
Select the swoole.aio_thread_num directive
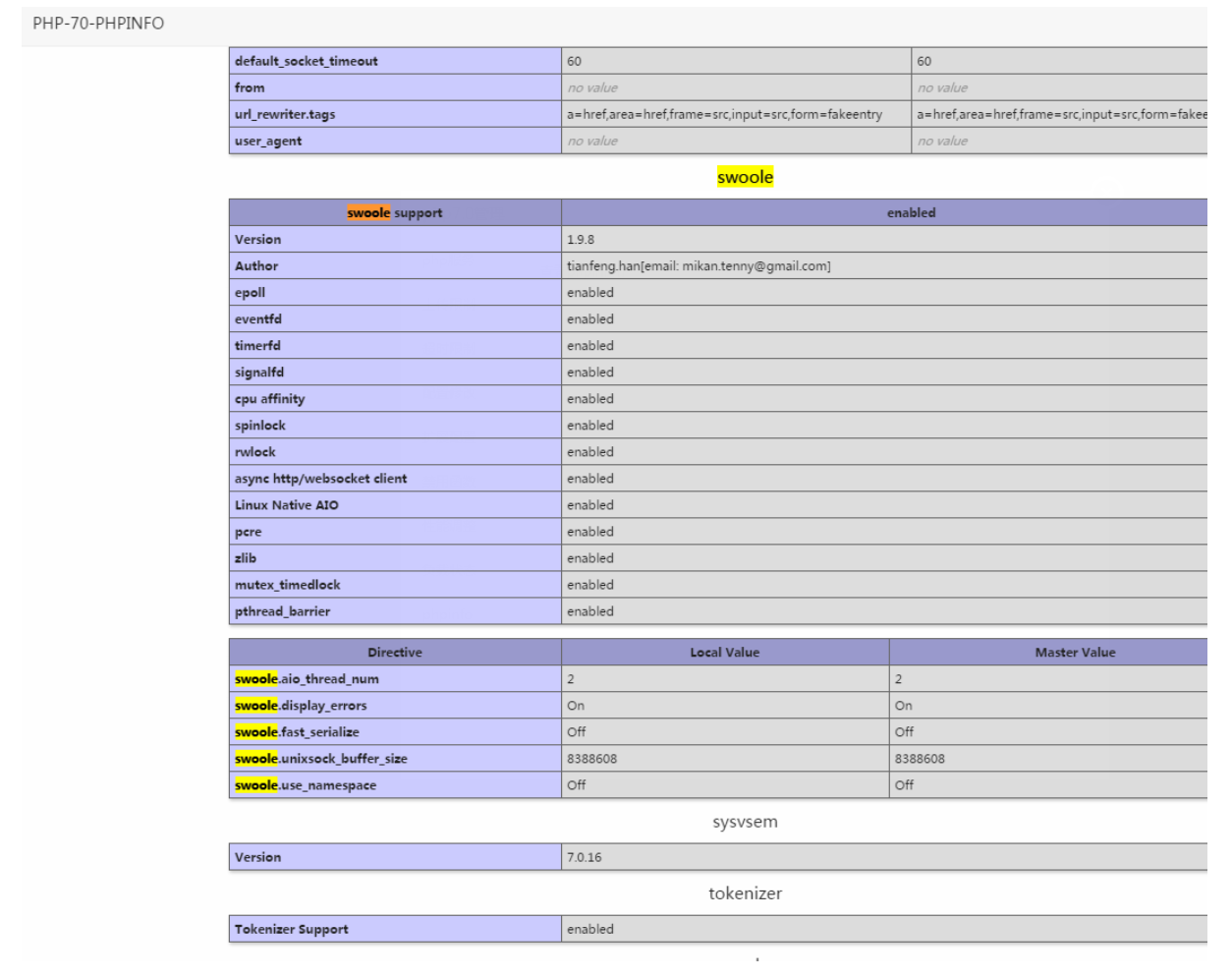(307, 679)
